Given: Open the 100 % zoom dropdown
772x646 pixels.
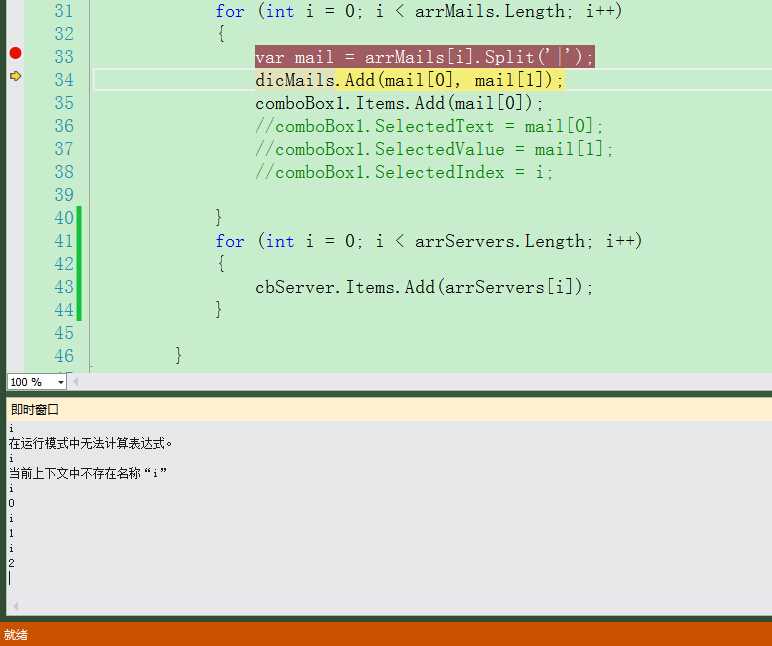Looking at the screenshot, I should [61, 382].
